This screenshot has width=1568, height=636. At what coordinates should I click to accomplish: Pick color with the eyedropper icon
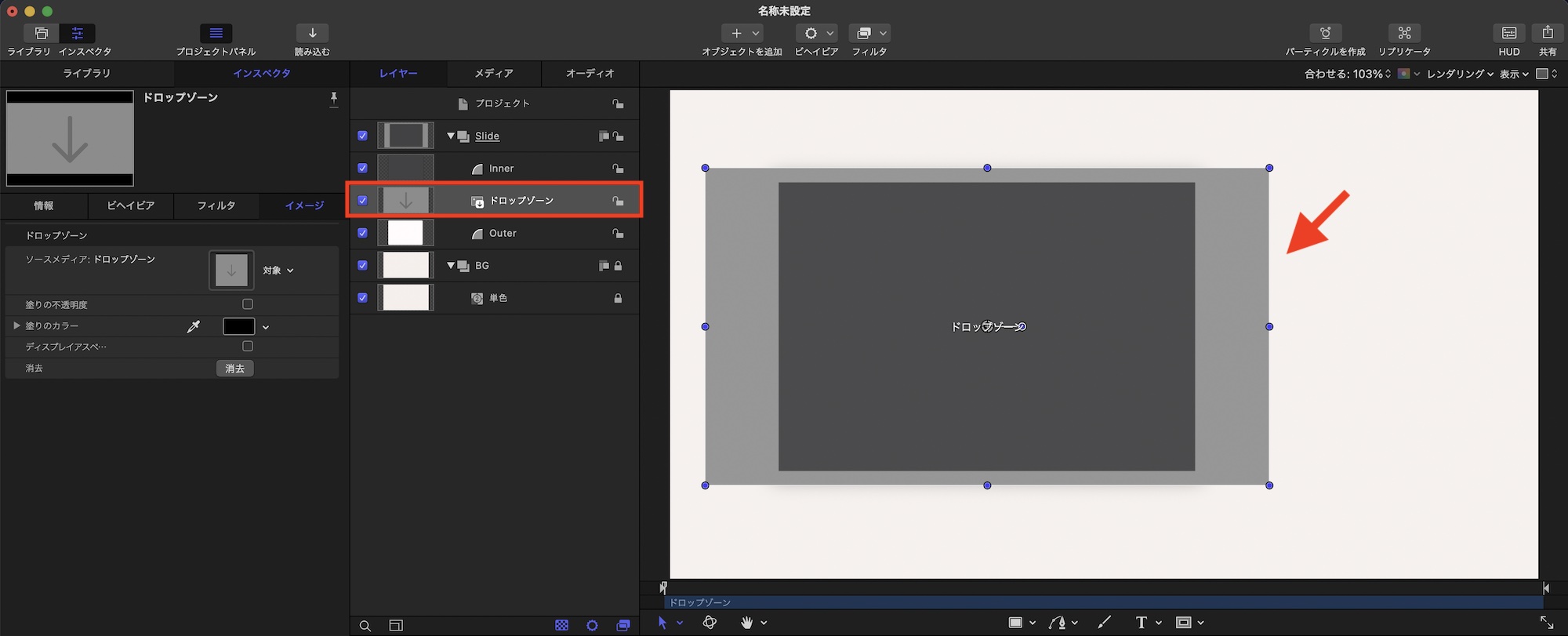194,326
